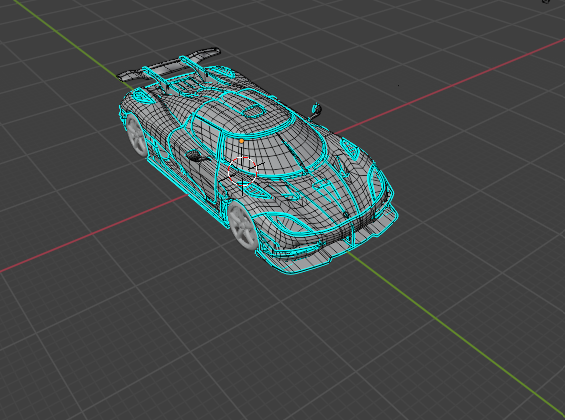Click the rear wheel of the car
The height and width of the screenshot is (420, 565).
[136, 136]
